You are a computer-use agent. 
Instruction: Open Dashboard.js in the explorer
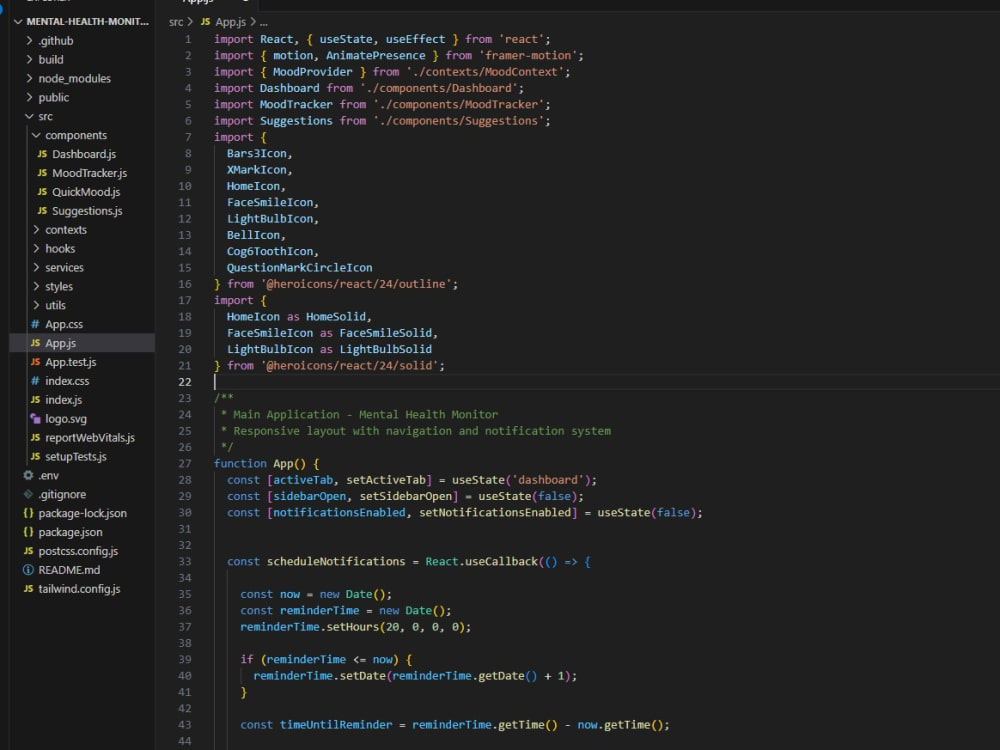coord(84,154)
